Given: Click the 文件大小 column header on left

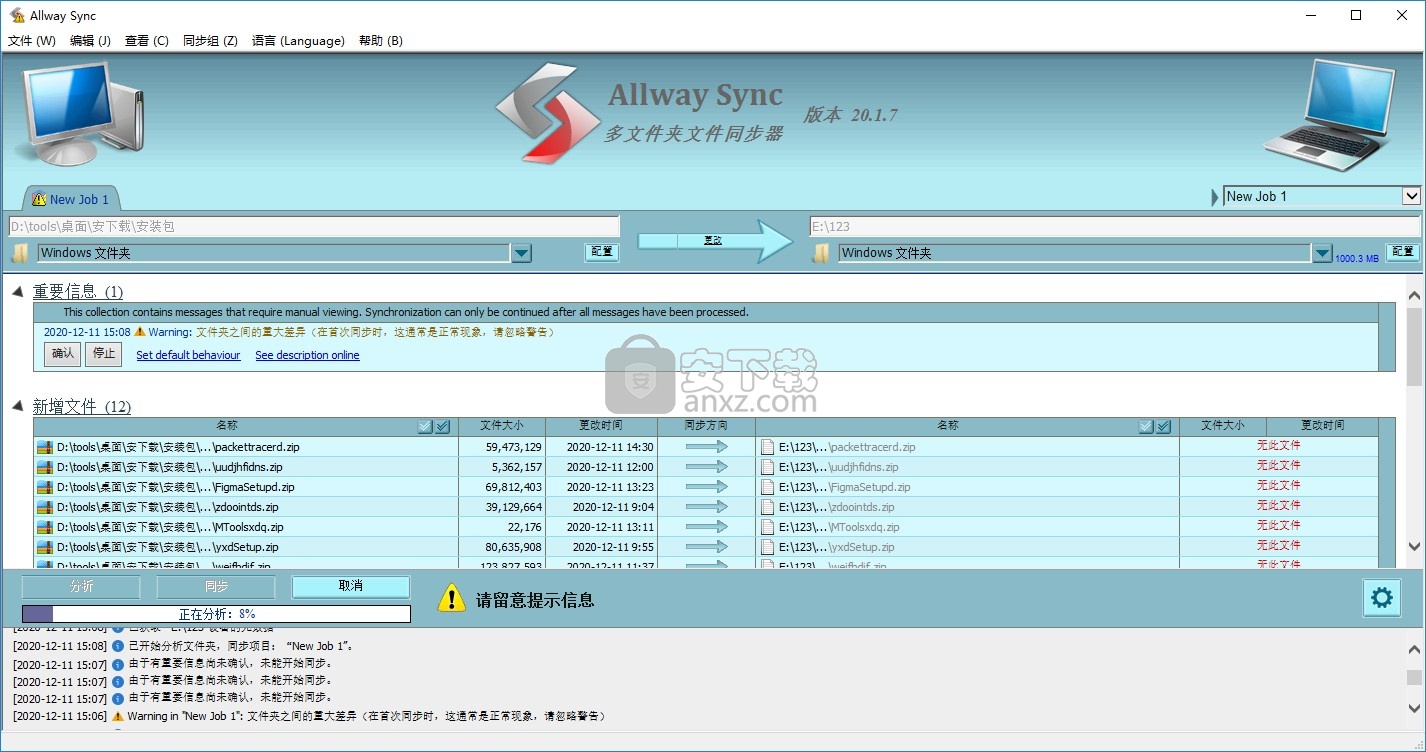Looking at the screenshot, I should (x=501, y=426).
